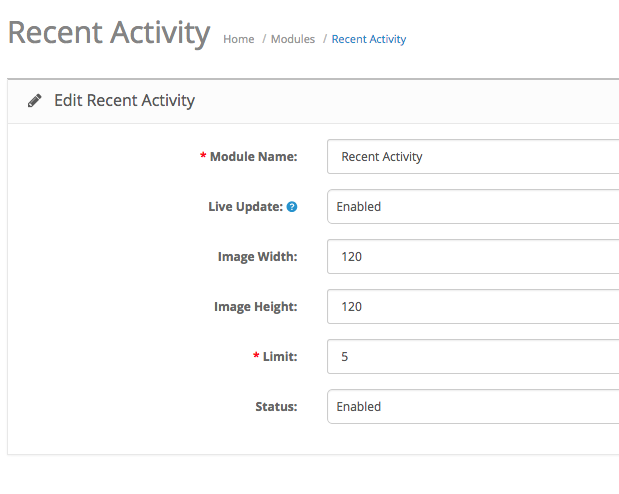Image resolution: width=619 pixels, height=494 pixels.
Task: Click the Image Width label
Action: point(257,257)
